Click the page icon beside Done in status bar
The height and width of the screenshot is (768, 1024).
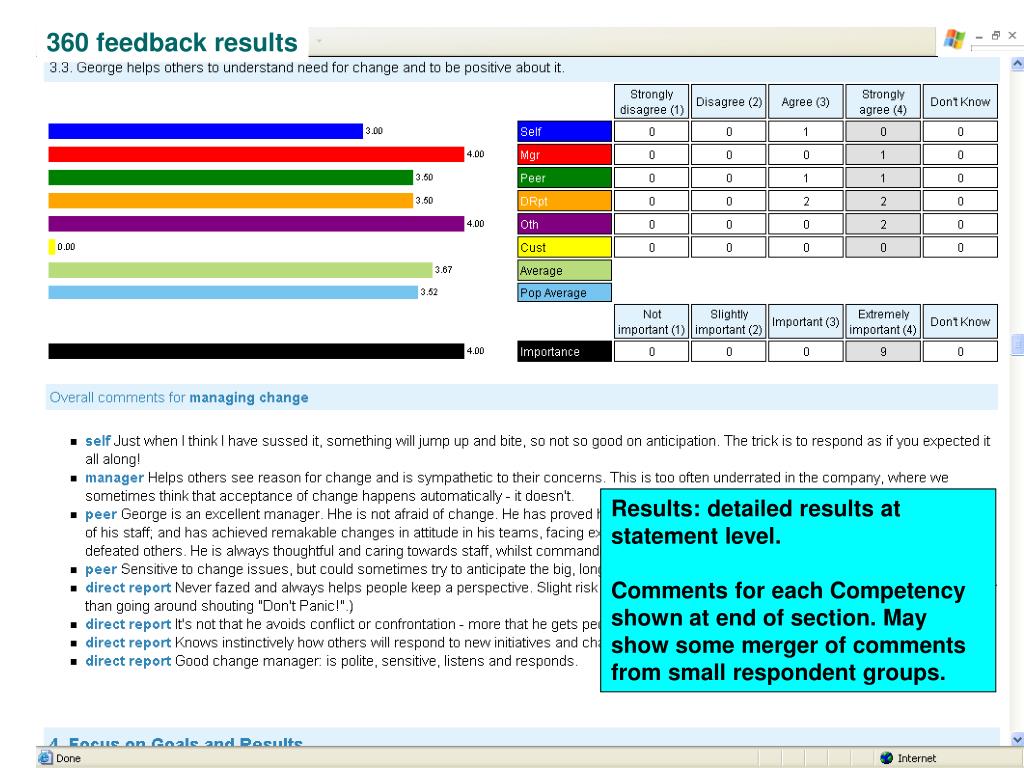click(x=44, y=758)
